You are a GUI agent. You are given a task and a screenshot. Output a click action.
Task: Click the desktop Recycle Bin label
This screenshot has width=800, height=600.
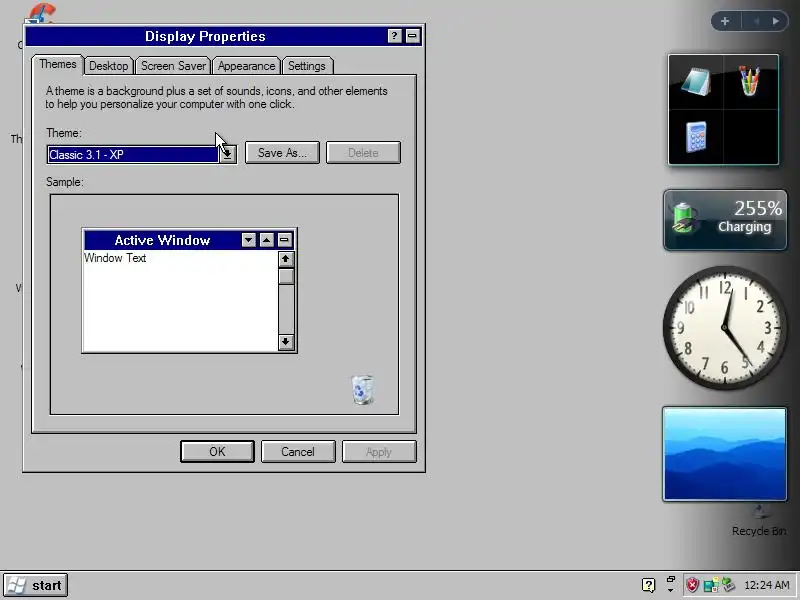pyautogui.click(x=759, y=531)
